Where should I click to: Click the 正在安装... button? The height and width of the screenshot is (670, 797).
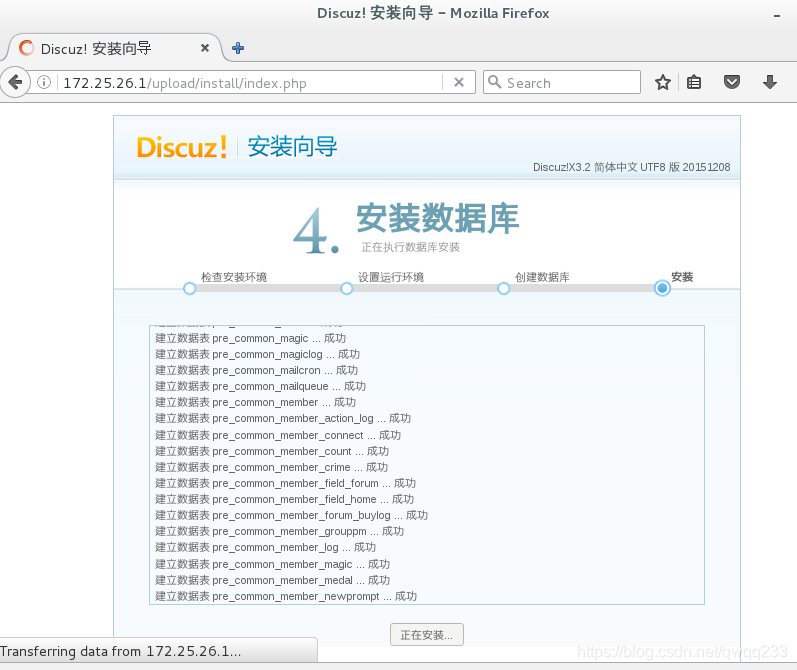[426, 635]
